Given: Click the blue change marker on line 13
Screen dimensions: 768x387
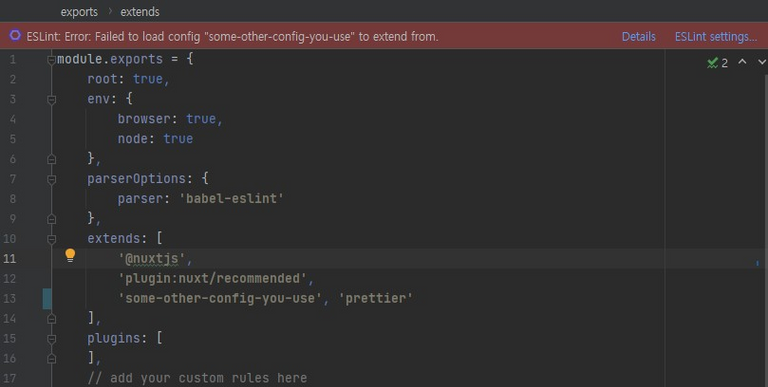Looking at the screenshot, I should (47, 298).
